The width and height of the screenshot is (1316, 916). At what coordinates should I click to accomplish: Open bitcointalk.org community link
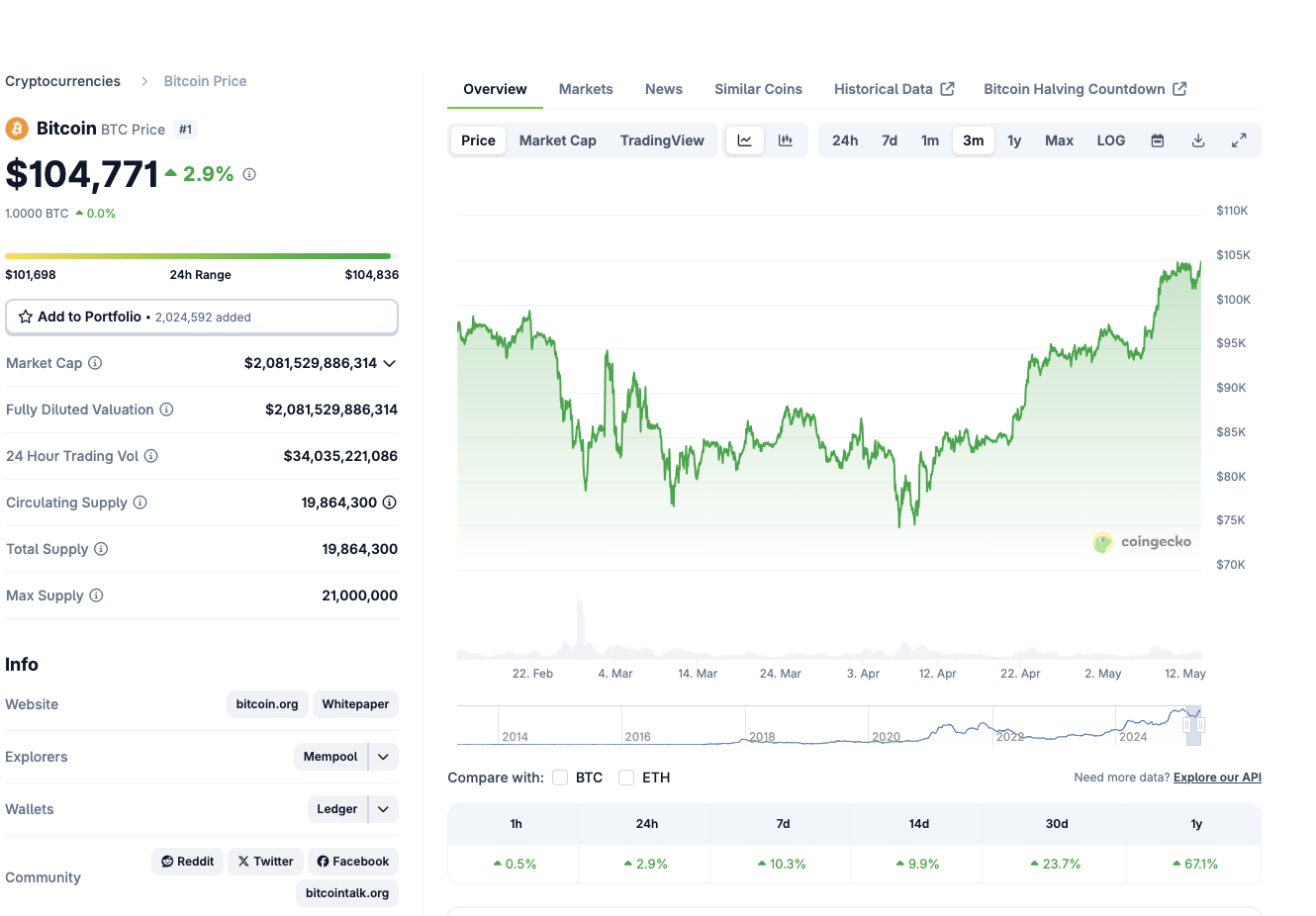click(x=347, y=893)
